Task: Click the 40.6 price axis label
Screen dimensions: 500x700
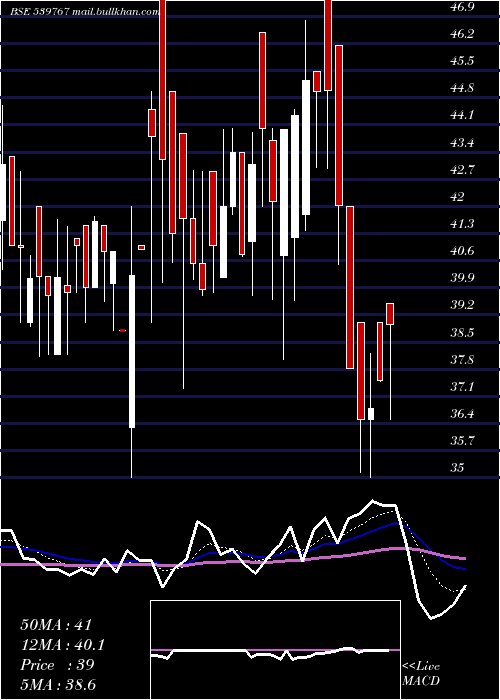Action: (x=462, y=251)
